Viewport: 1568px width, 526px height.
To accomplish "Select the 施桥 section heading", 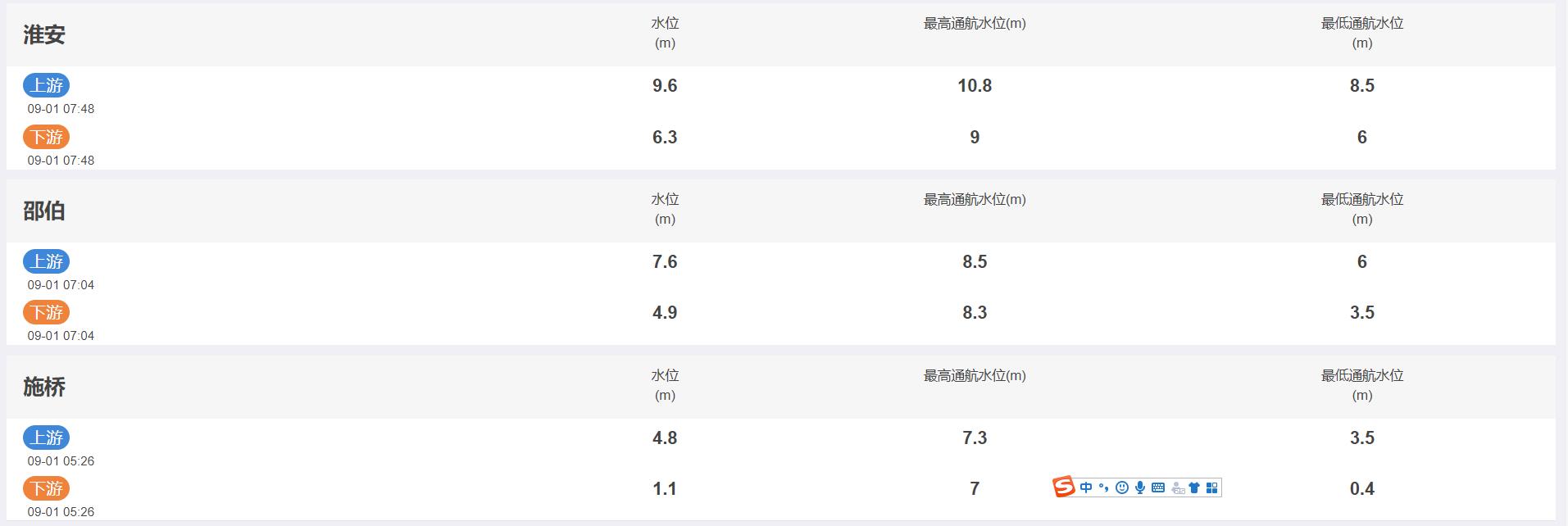I will (x=44, y=387).
